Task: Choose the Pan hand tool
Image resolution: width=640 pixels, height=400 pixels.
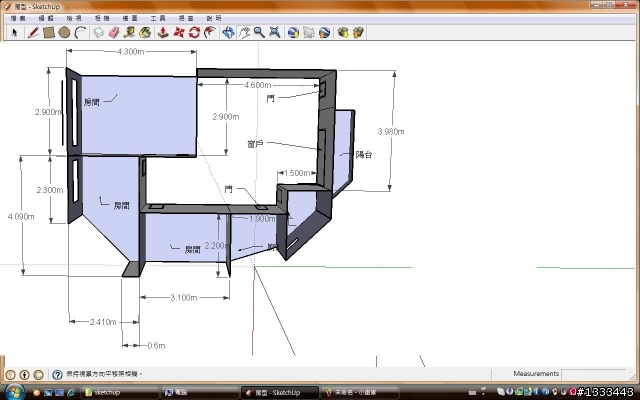Action: coord(244,32)
